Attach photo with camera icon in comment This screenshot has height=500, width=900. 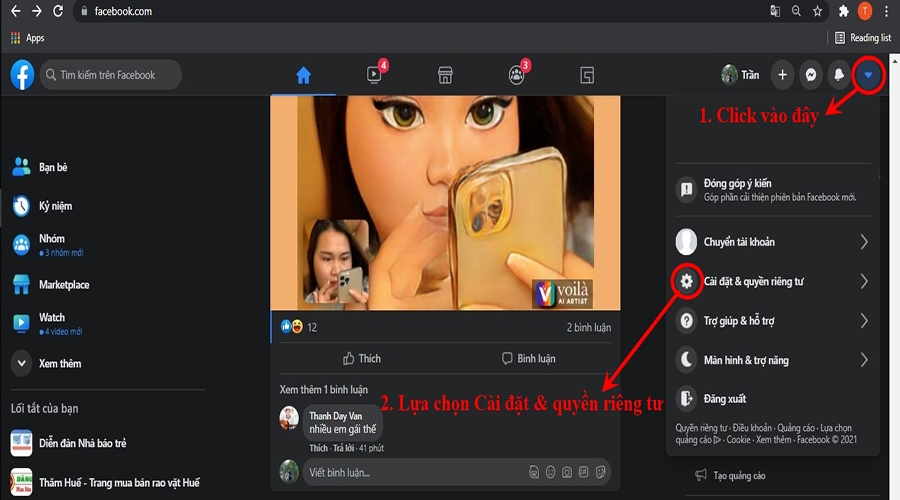tap(567, 472)
